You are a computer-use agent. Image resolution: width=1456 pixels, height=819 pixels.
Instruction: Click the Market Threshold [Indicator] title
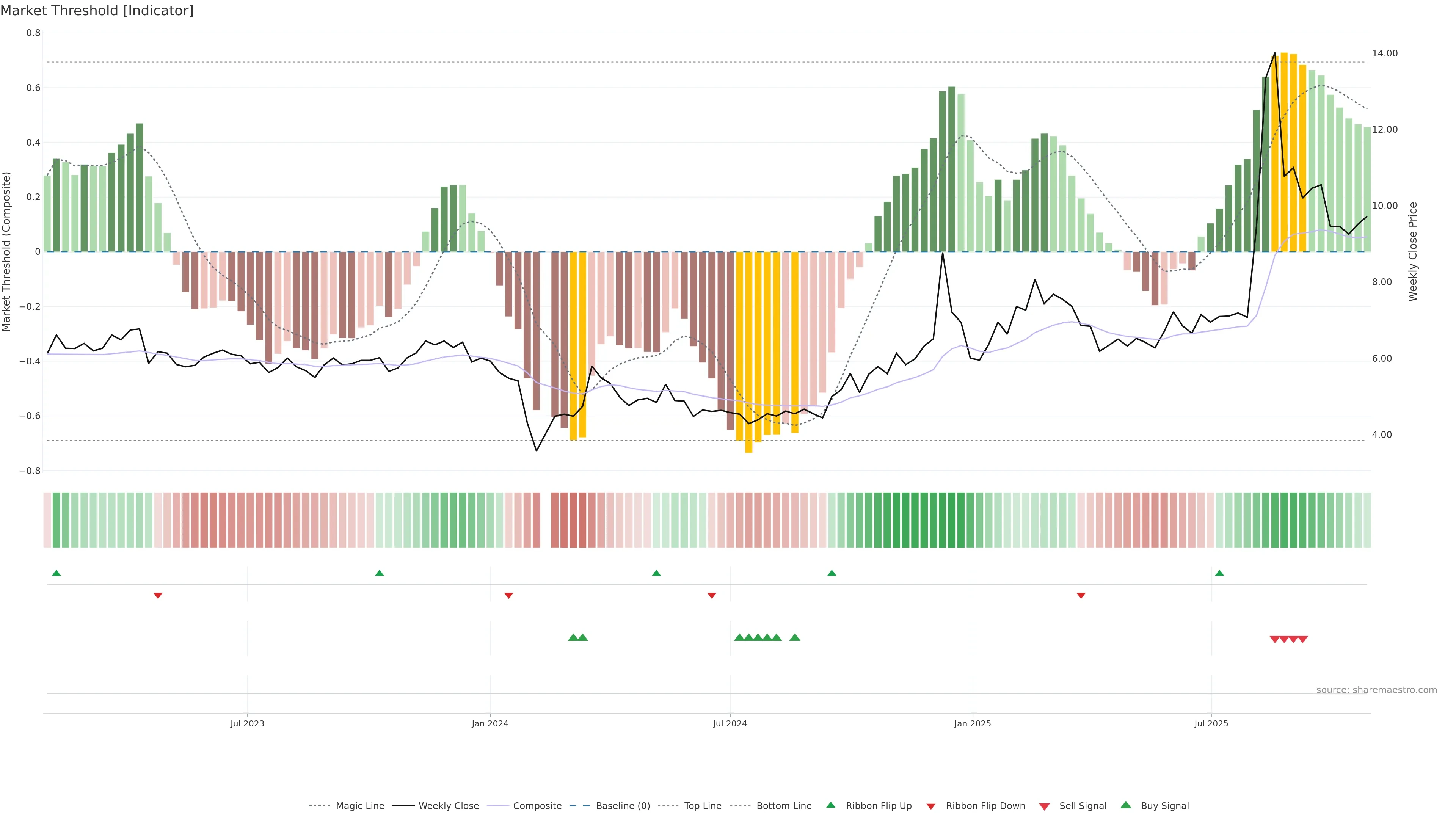pyautogui.click(x=97, y=11)
